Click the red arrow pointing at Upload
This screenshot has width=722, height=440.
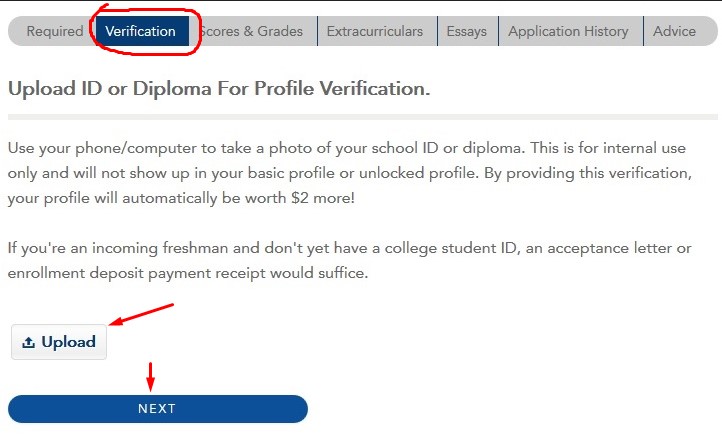tap(142, 315)
